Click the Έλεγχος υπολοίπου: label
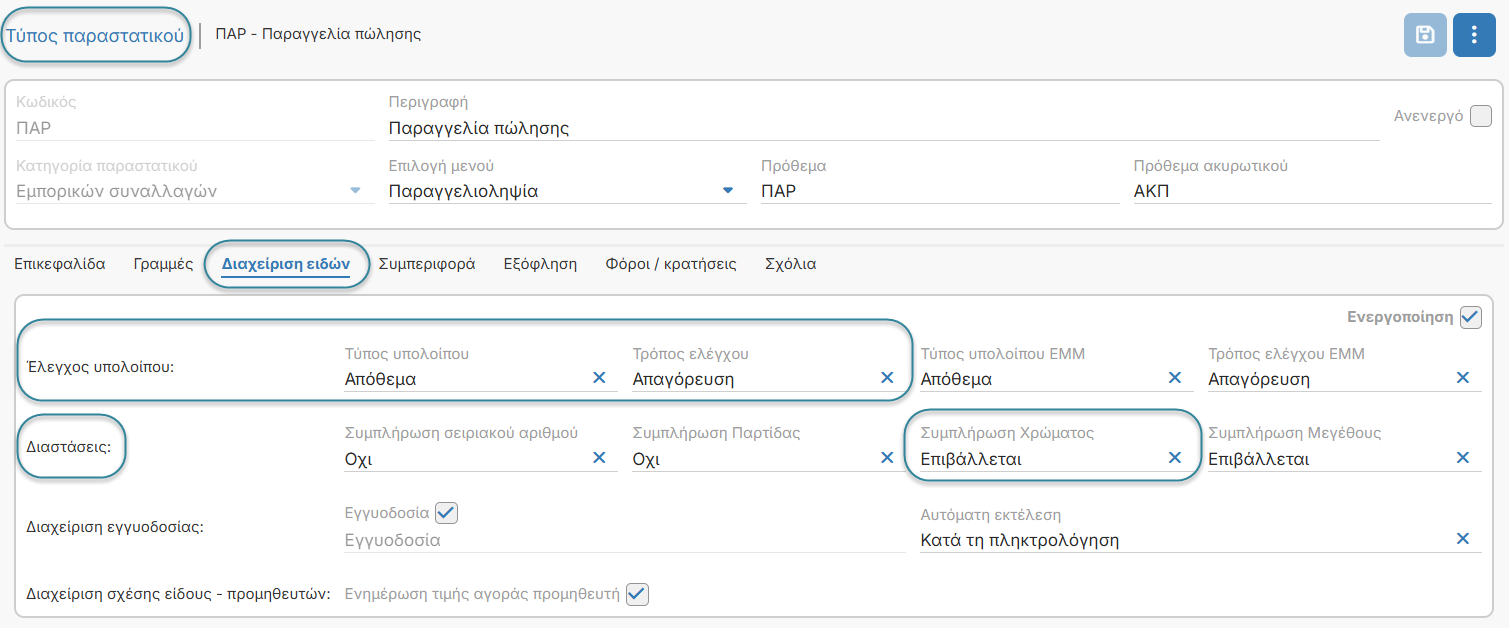This screenshot has width=1509, height=628. click(98, 366)
